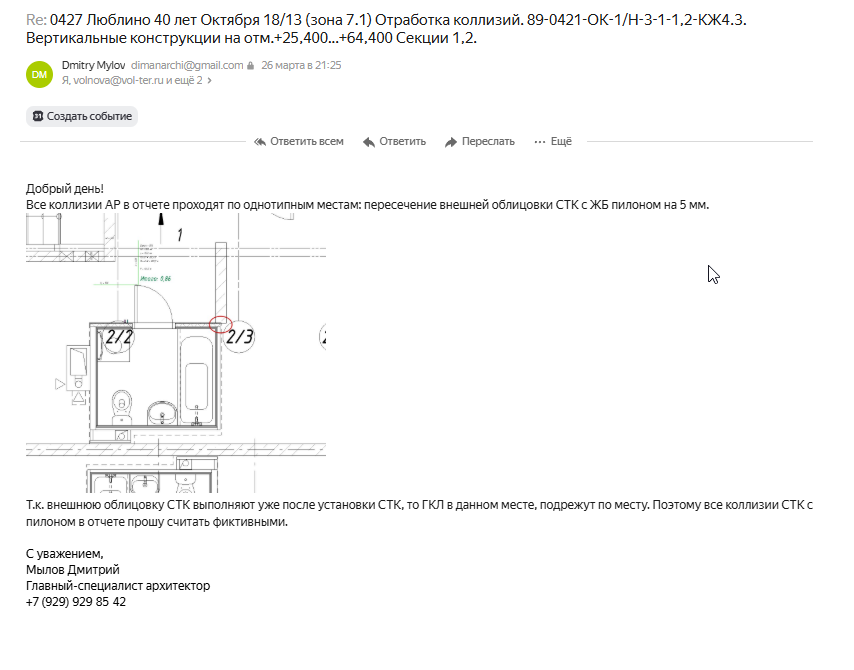Click the calendar icon in Создать событие

38,116
